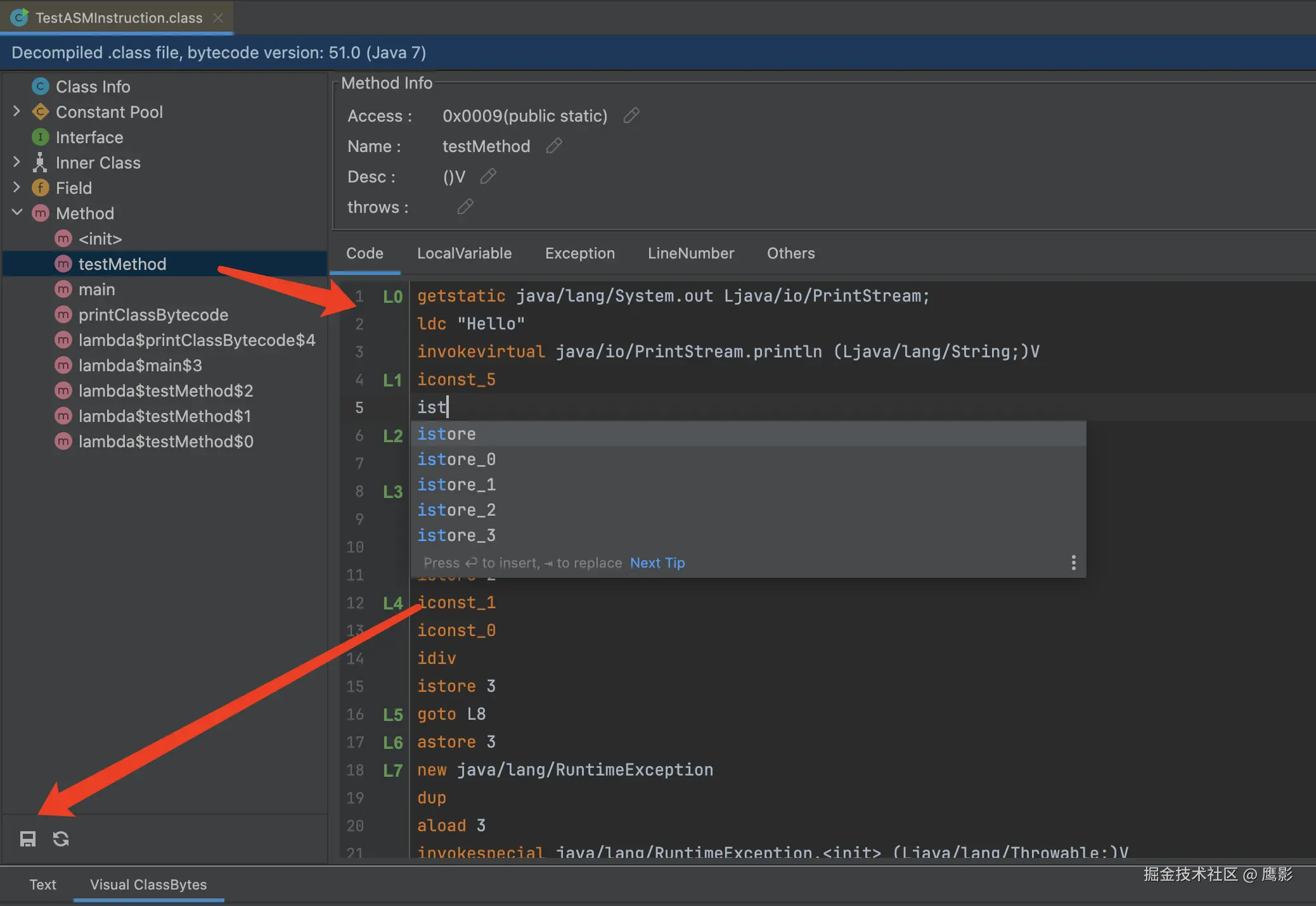The width and height of the screenshot is (1316, 906).
Task: Close the TestASMInstruction.class tab
Action: click(x=219, y=18)
